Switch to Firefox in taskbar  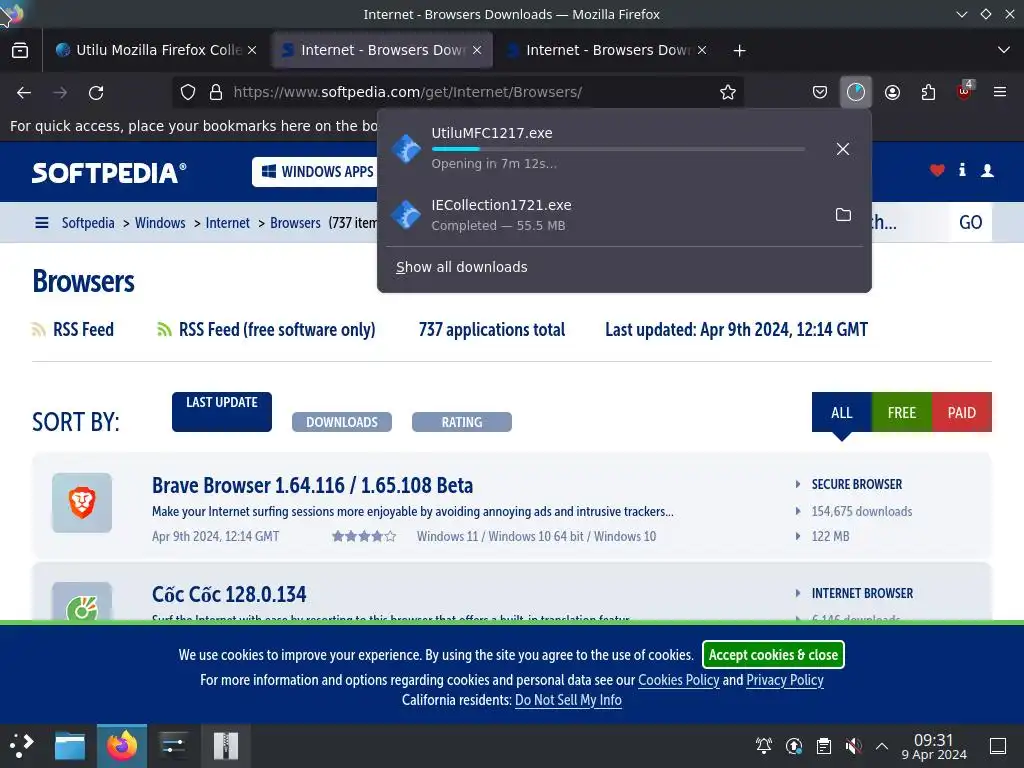pos(122,746)
